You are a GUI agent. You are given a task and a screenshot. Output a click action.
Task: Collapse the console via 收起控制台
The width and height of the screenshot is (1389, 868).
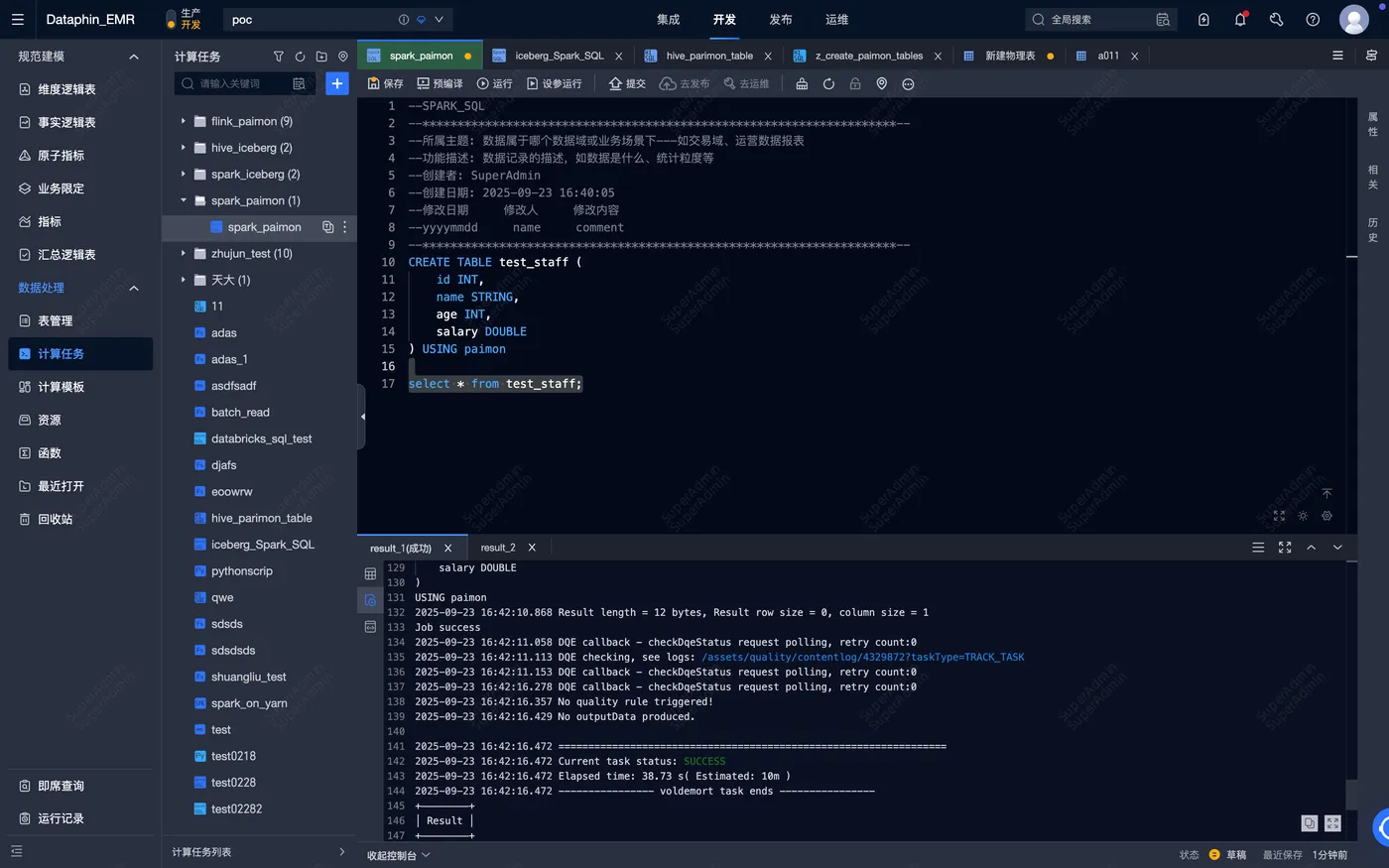coord(399,855)
